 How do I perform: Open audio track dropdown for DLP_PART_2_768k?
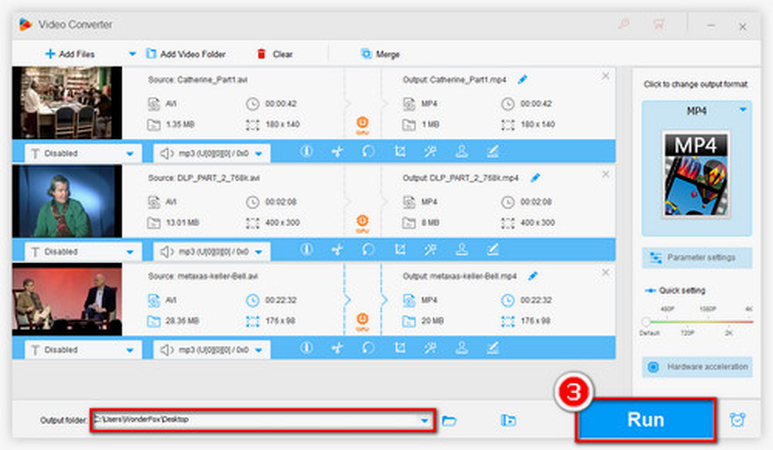tap(211, 251)
